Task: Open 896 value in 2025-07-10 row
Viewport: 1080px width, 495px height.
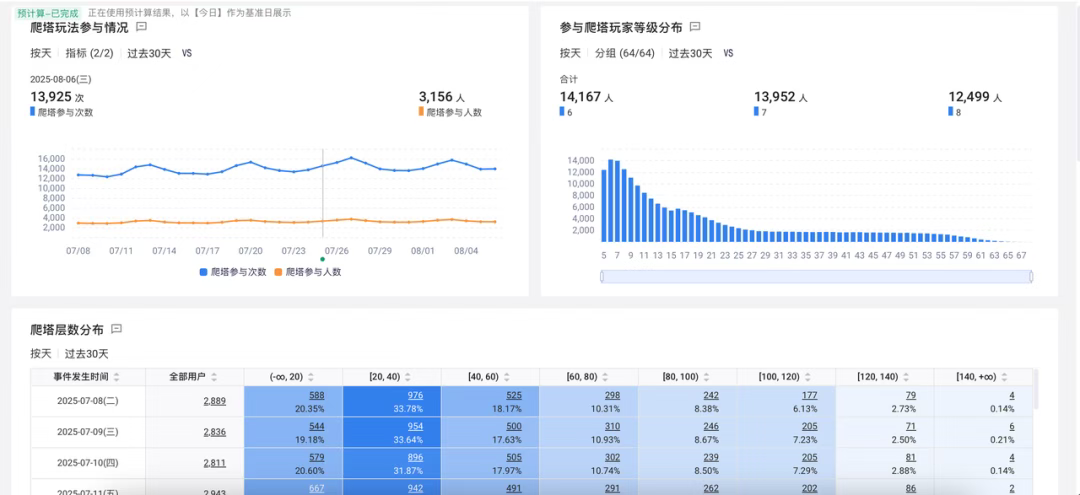Action: (x=415, y=457)
